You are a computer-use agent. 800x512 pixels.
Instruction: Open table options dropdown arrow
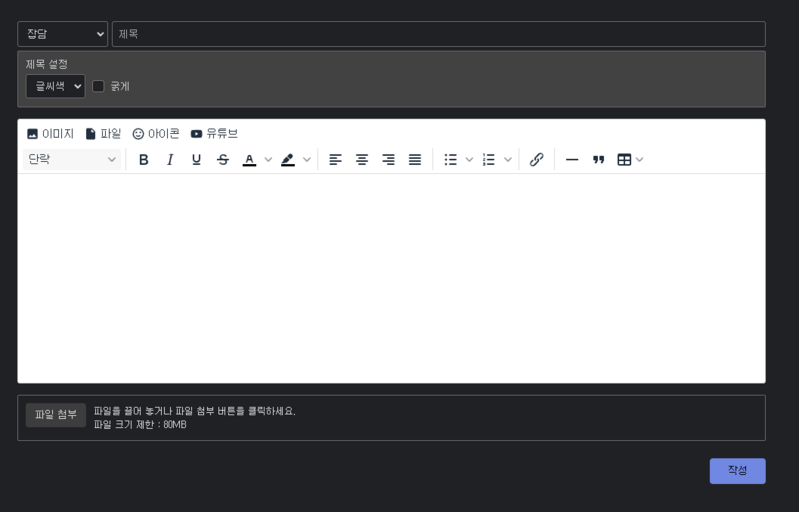[640, 160]
